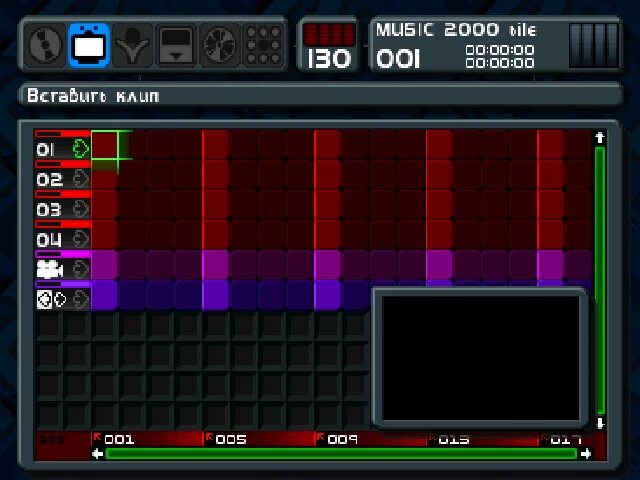The width and height of the screenshot is (640, 480).
Task: Jump to timeline marker 009
Action: (342, 440)
